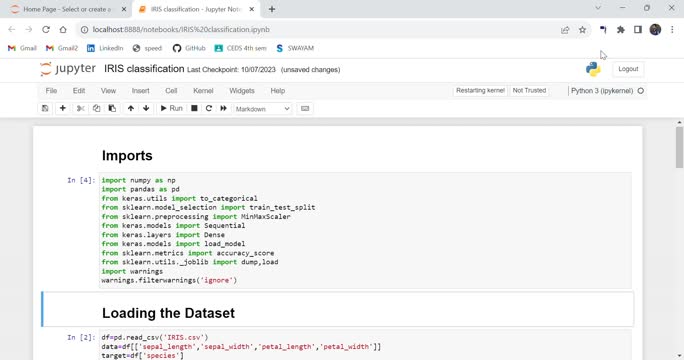Open the command palette keyboard icon
The image size is (684, 360).
[x=305, y=108]
